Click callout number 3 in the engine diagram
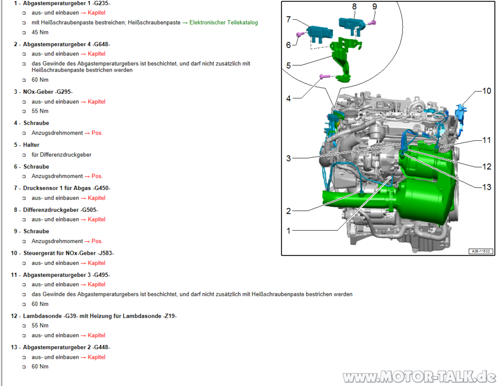The height and width of the screenshot is (386, 500). tap(289, 158)
